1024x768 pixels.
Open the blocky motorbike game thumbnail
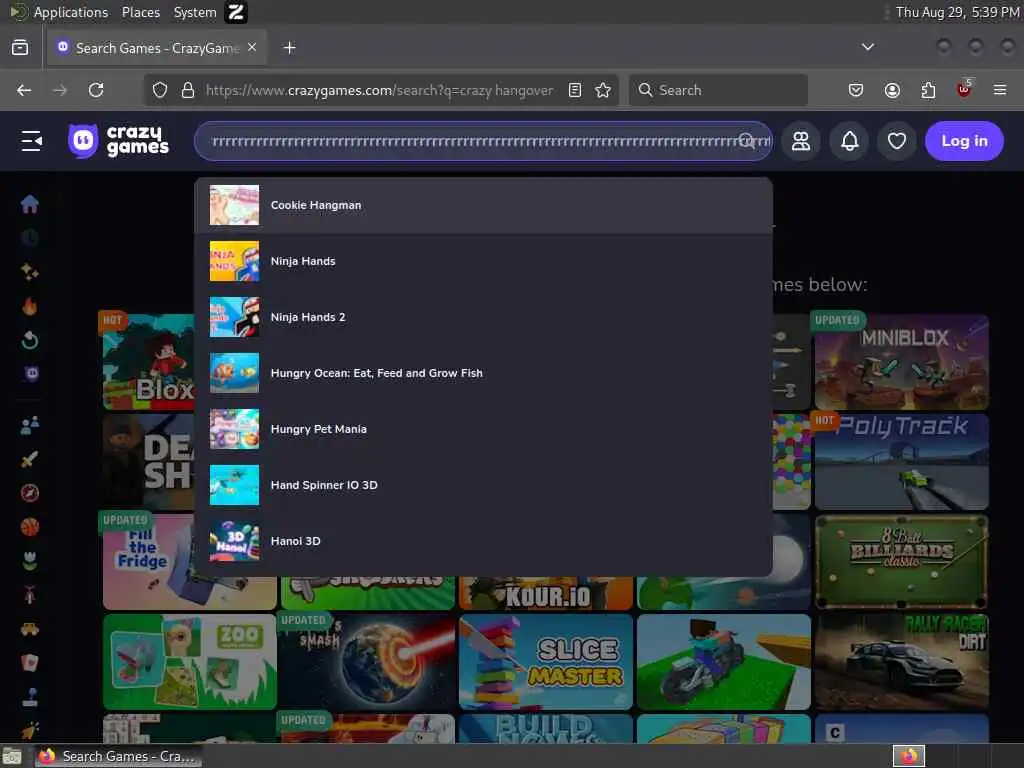coord(724,662)
